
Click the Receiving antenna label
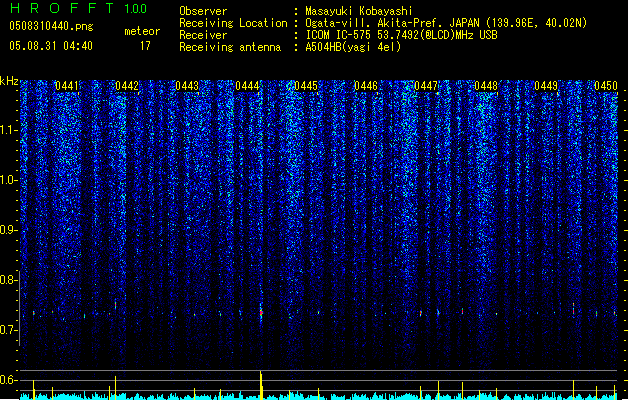230,47
